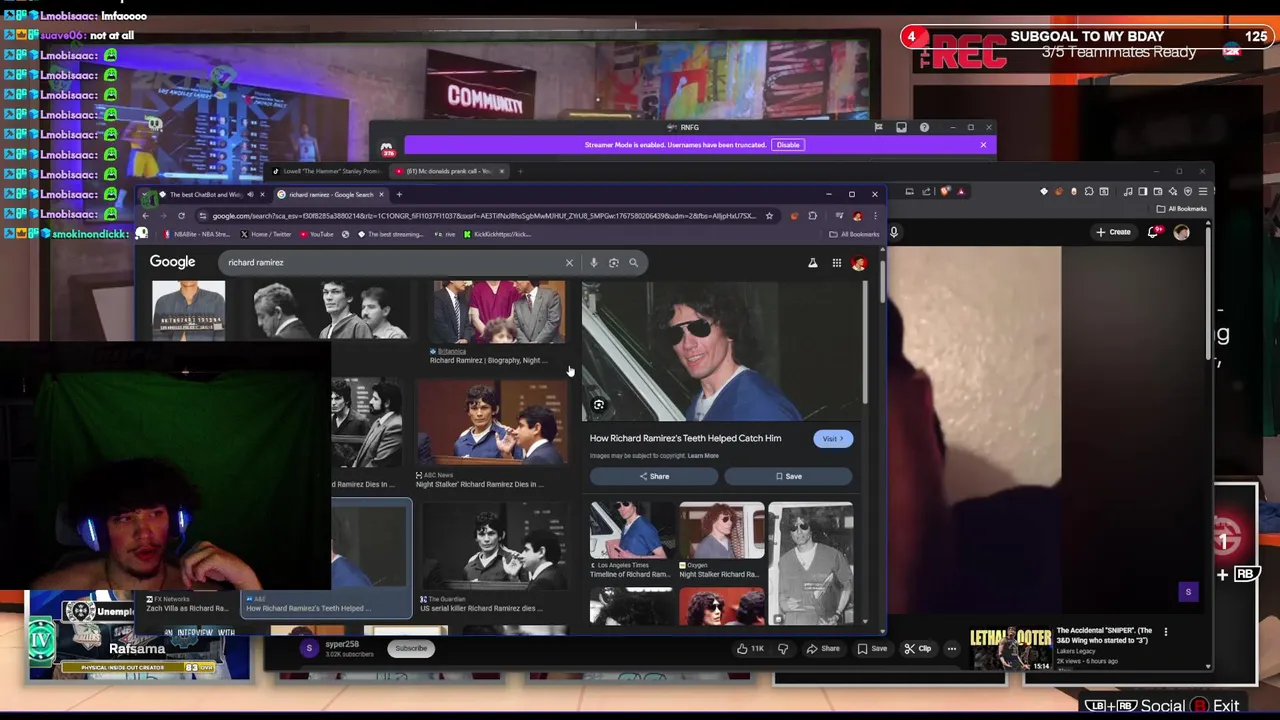Visit the Richard Ramirez teeth article
The width and height of the screenshot is (1280, 720).
[x=832, y=439]
